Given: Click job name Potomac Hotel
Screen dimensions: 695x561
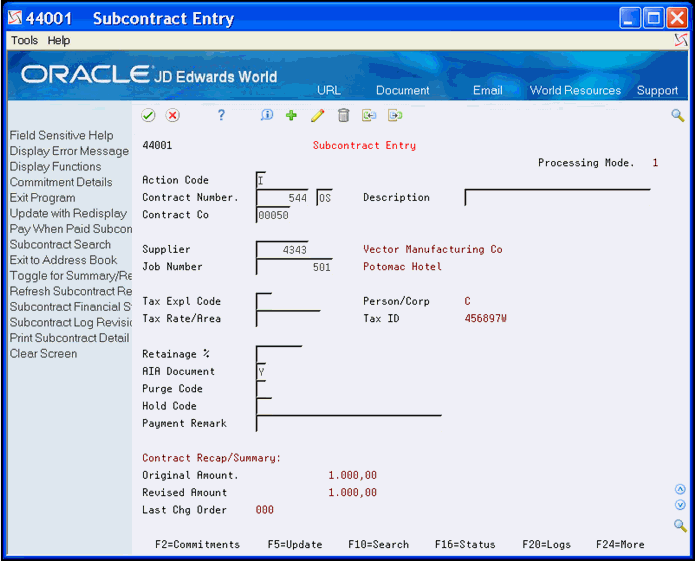Looking at the screenshot, I should click(402, 267).
